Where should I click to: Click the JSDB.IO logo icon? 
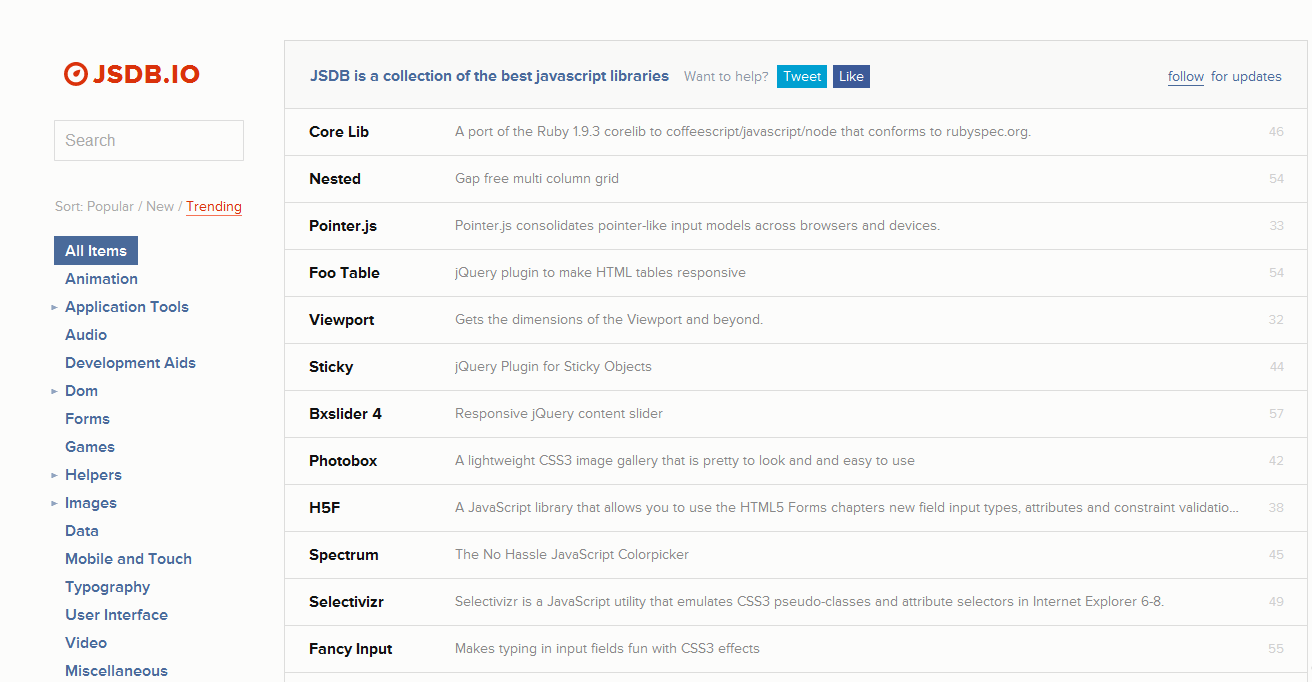click(x=76, y=74)
